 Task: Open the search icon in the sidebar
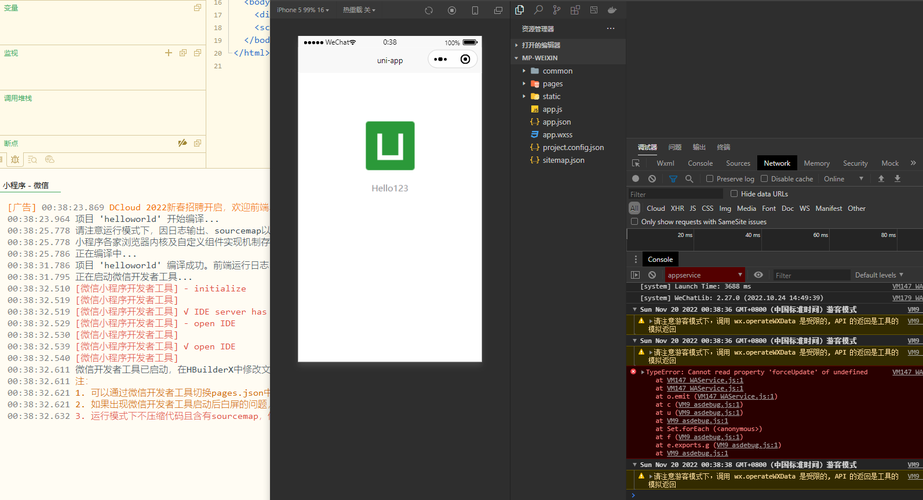538,10
